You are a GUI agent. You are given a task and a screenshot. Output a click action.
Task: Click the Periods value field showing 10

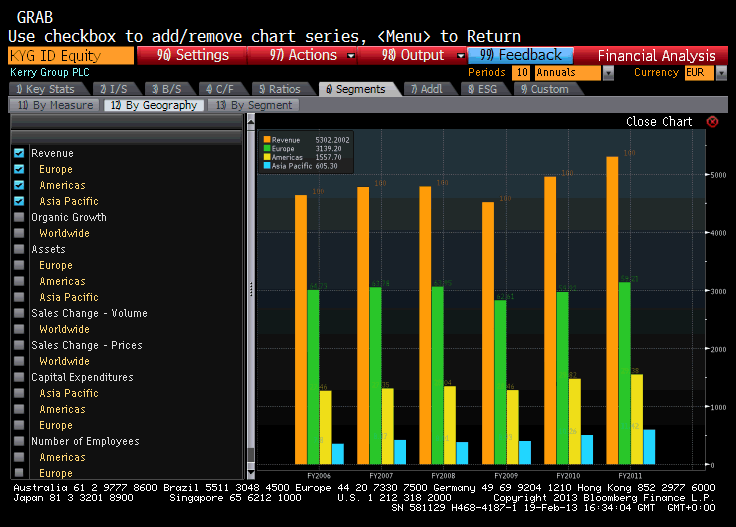click(x=522, y=73)
